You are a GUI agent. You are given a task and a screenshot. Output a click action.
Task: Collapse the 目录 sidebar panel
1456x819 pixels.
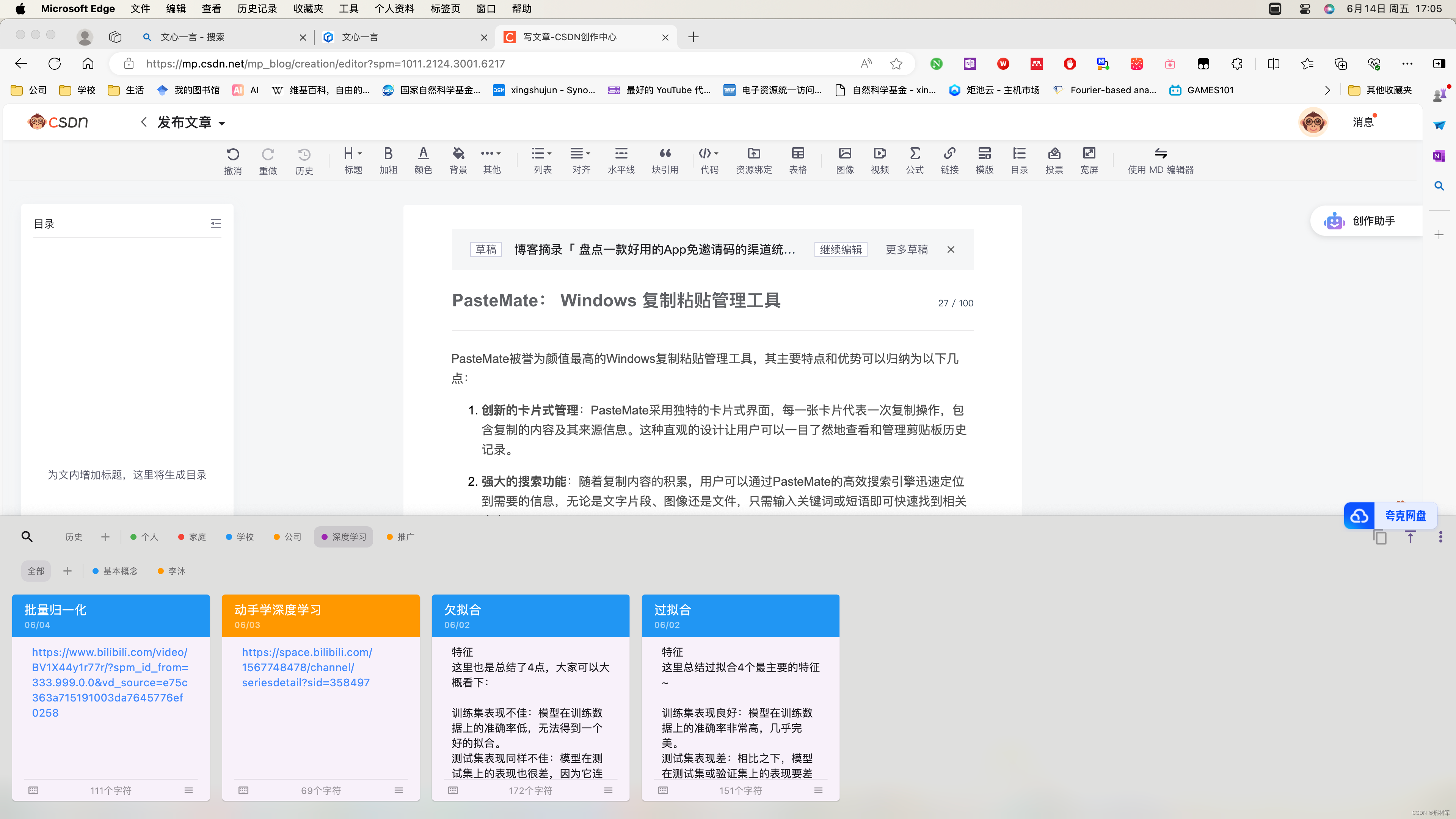(x=215, y=224)
